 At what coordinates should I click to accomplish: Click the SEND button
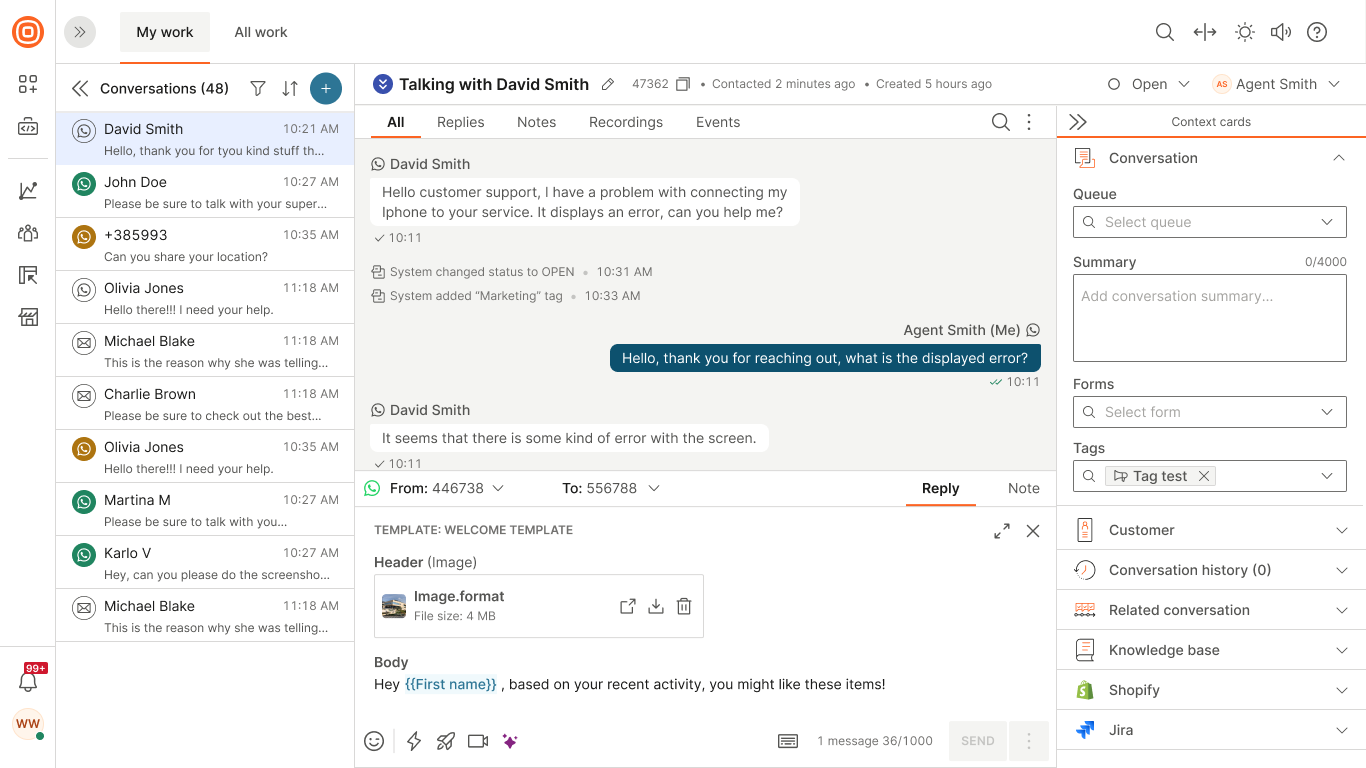click(x=977, y=741)
